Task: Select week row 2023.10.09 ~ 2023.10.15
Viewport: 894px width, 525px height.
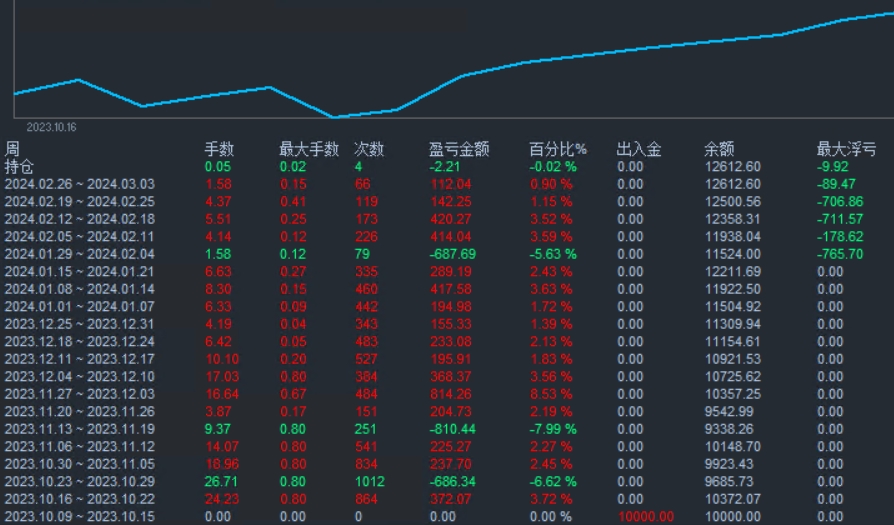Action: pos(80,516)
